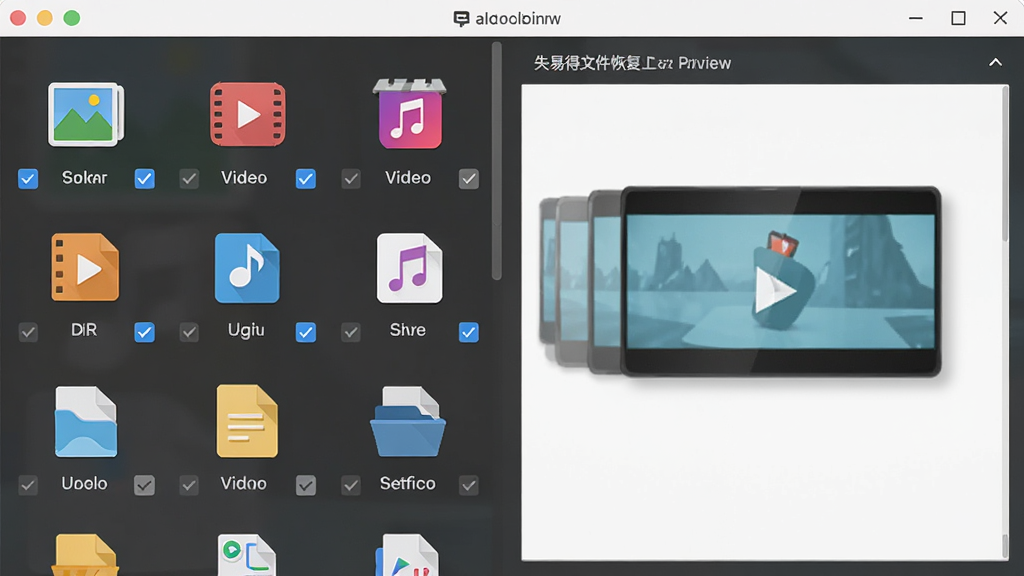Click the "Vidoo" label

[244, 483]
